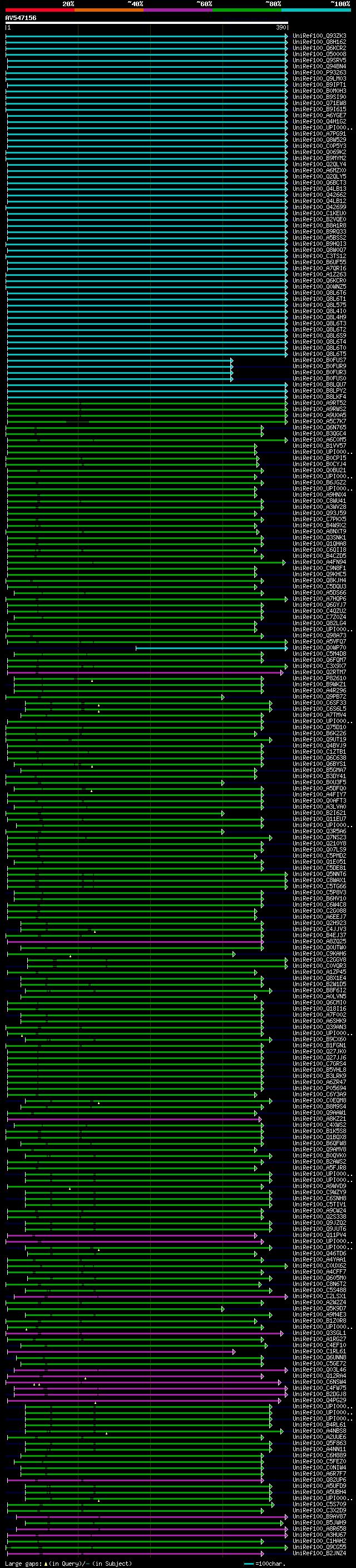Open the query sequence label AV547156
The image size is (356, 1568).
[21, 18]
